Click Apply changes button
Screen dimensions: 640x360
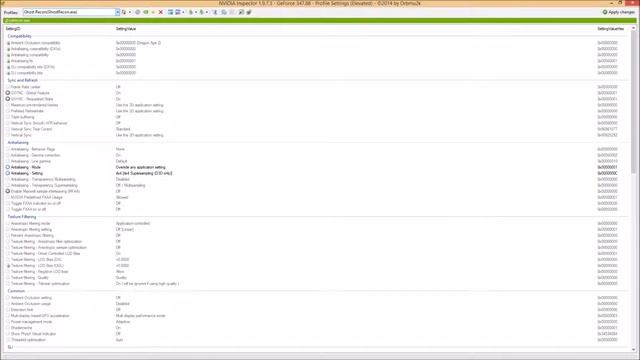618,12
